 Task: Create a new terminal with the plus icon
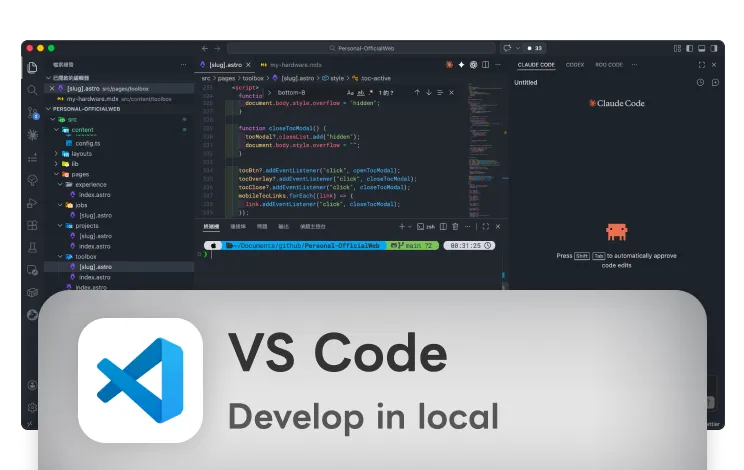click(402, 227)
